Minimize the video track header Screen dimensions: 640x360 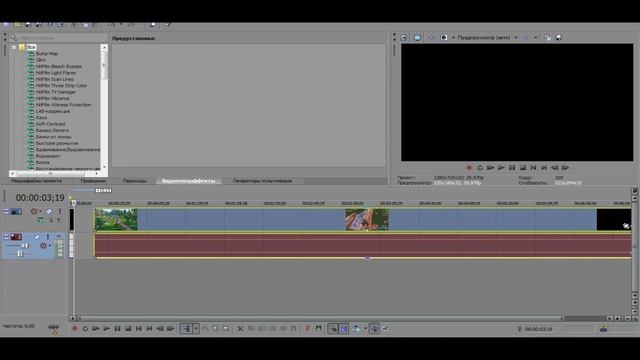point(6,211)
